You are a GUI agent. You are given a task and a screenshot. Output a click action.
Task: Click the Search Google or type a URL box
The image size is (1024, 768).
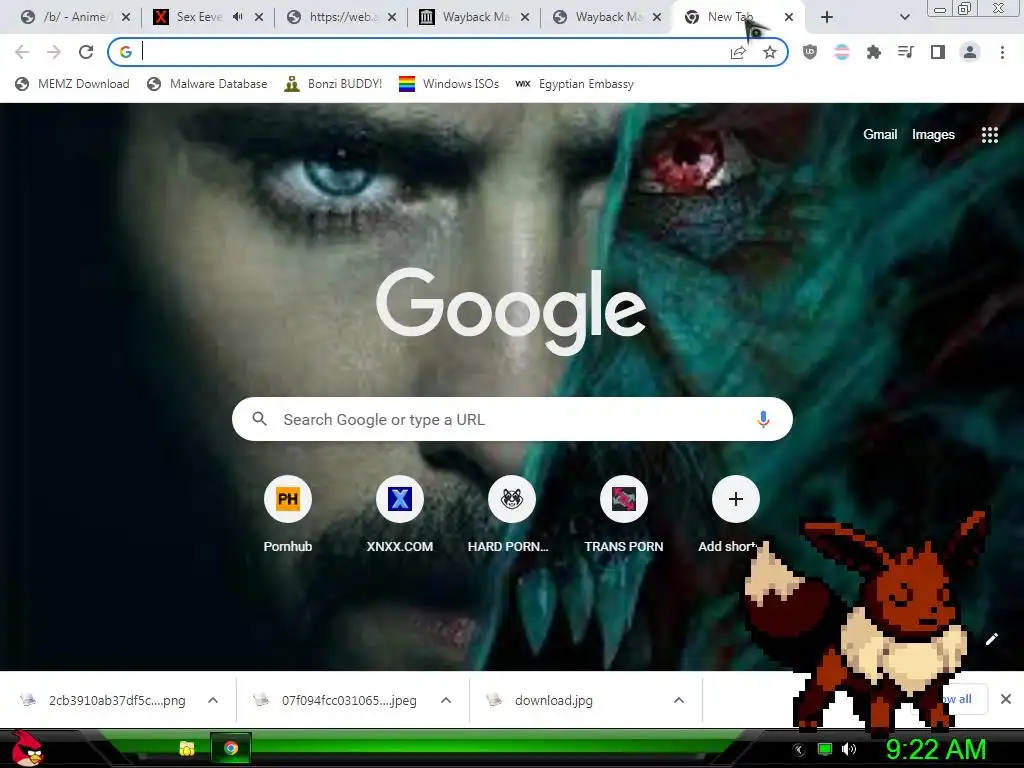click(512, 419)
